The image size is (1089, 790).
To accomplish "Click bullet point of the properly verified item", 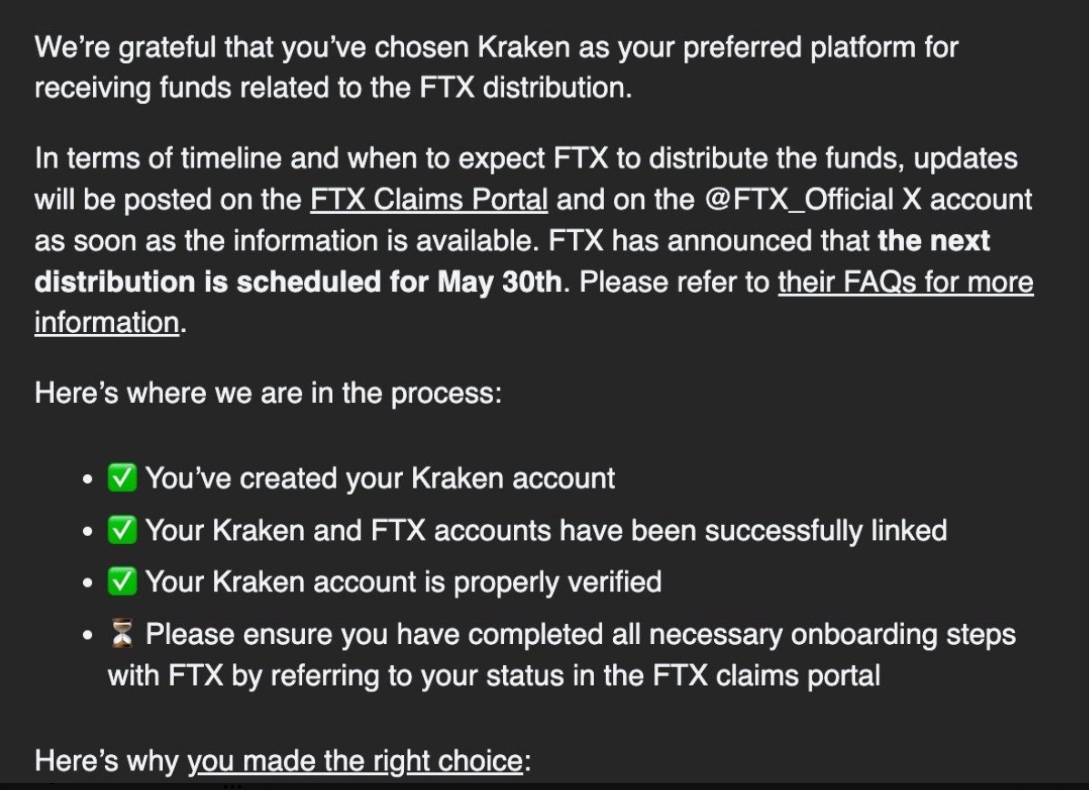I will (90, 583).
